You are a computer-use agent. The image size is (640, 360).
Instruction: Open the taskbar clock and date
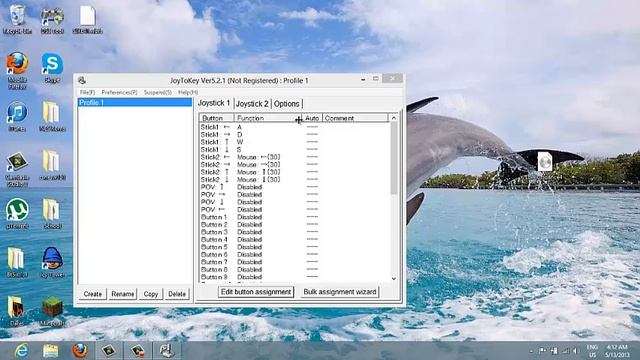point(617,351)
